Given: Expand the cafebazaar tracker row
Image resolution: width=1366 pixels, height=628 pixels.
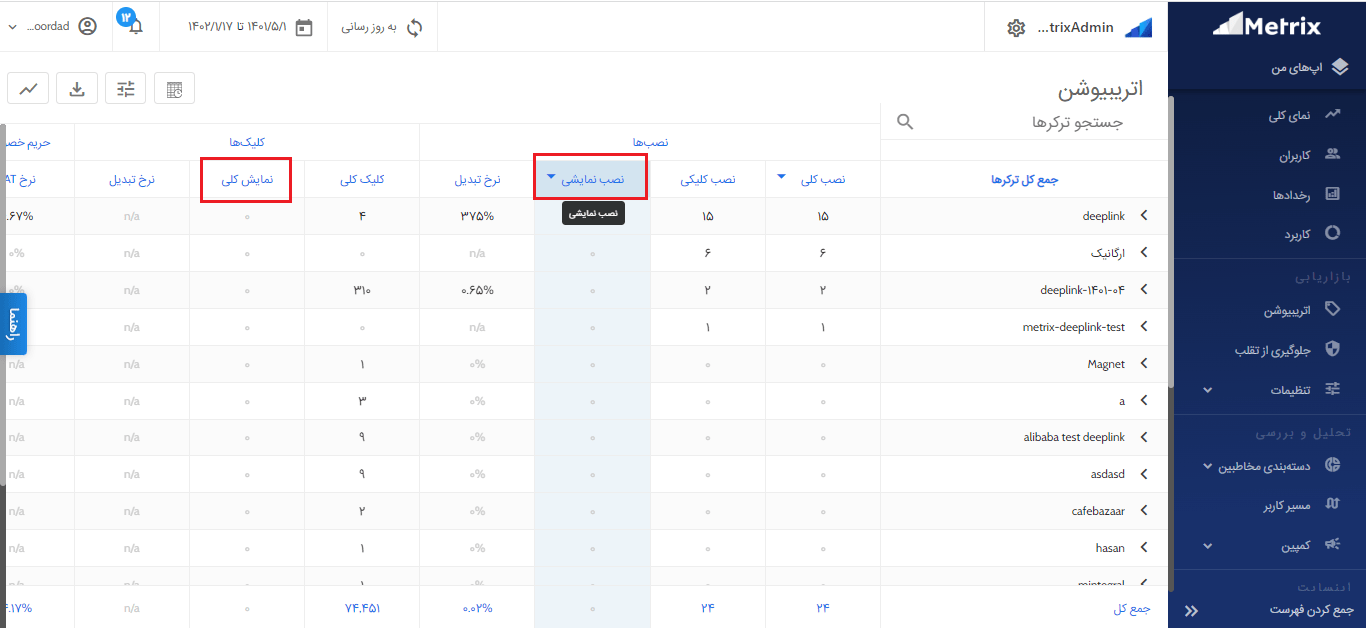Looking at the screenshot, I should click(1144, 511).
